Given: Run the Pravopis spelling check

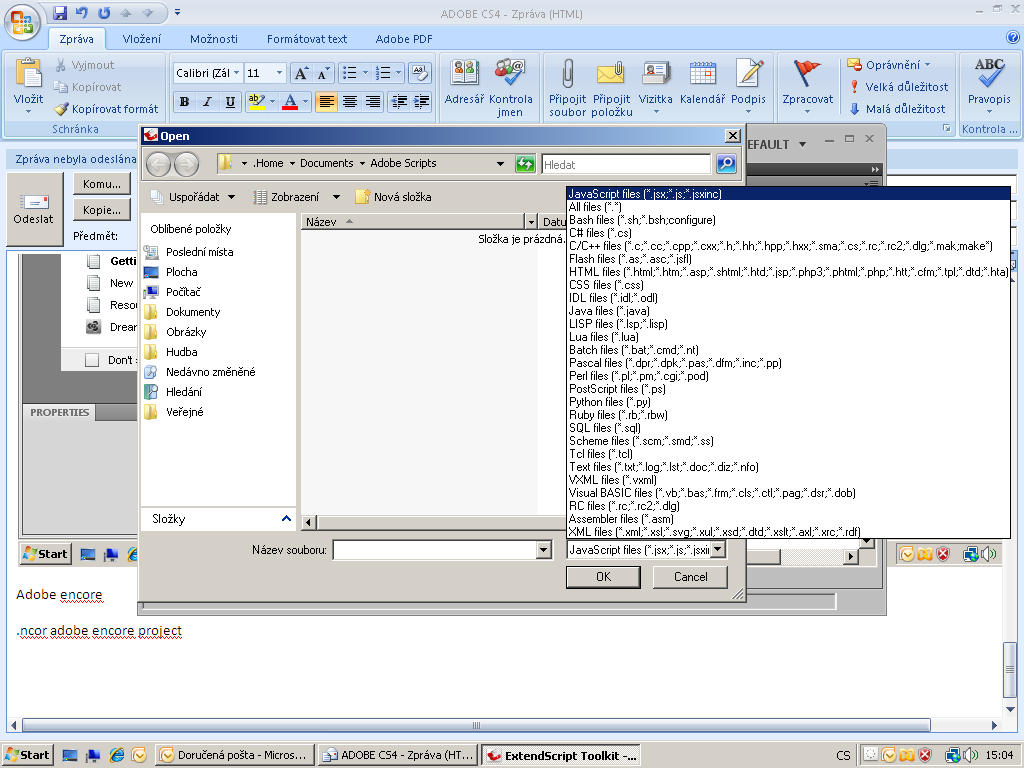Looking at the screenshot, I should click(x=989, y=86).
